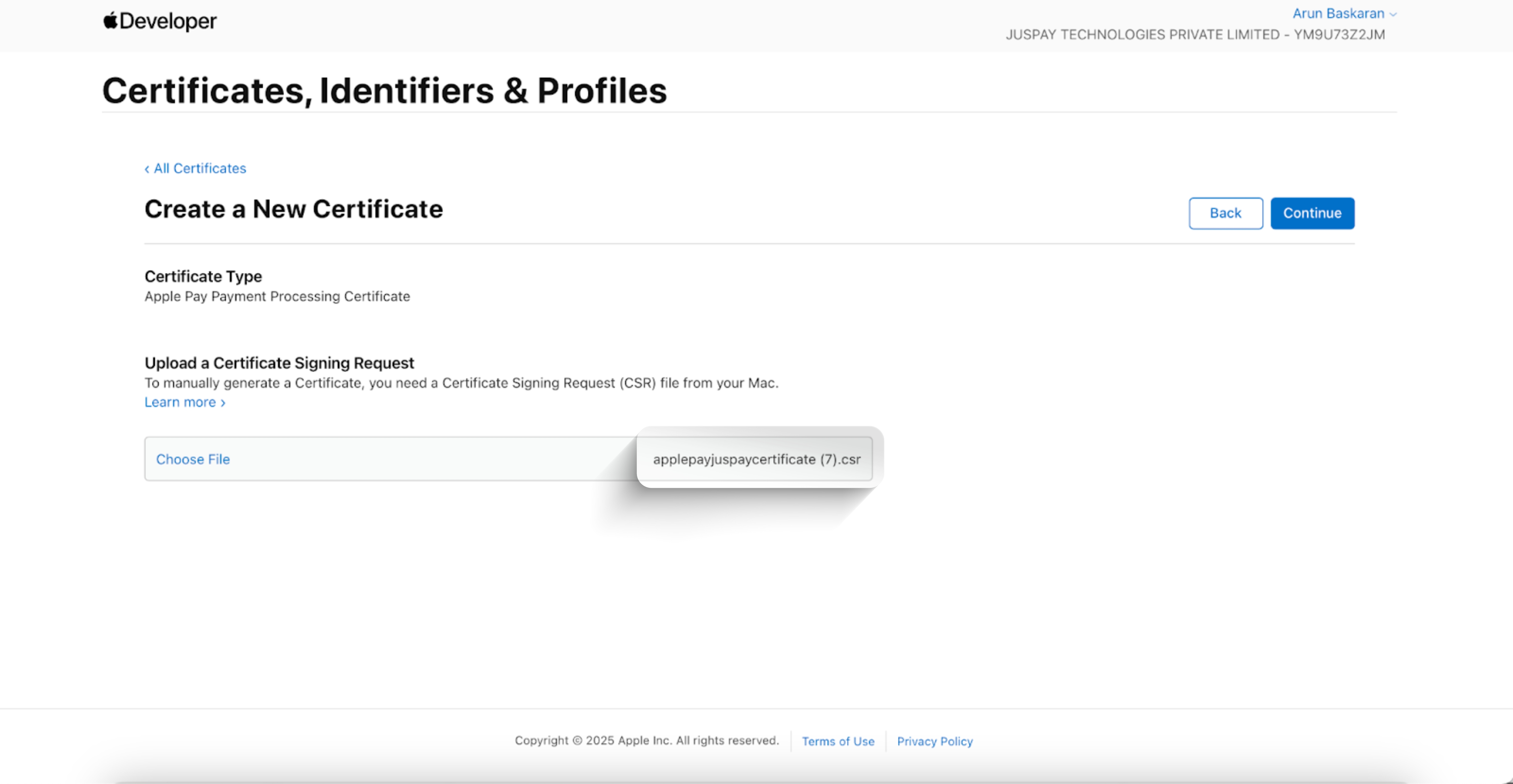Click the applepayjuspaycertificate (7).csr file name
The height and width of the screenshot is (784, 1513).
756,459
